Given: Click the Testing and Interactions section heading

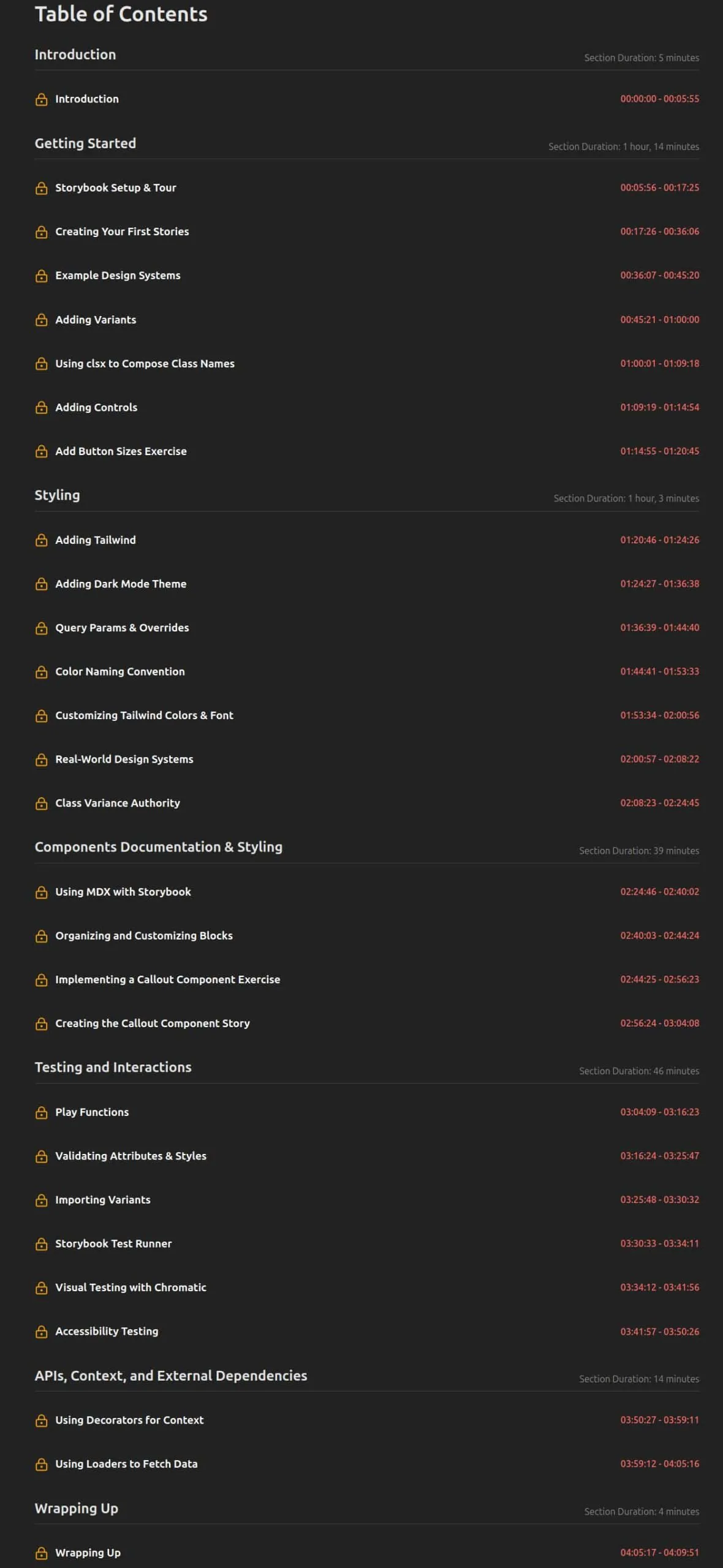Looking at the screenshot, I should [113, 1067].
